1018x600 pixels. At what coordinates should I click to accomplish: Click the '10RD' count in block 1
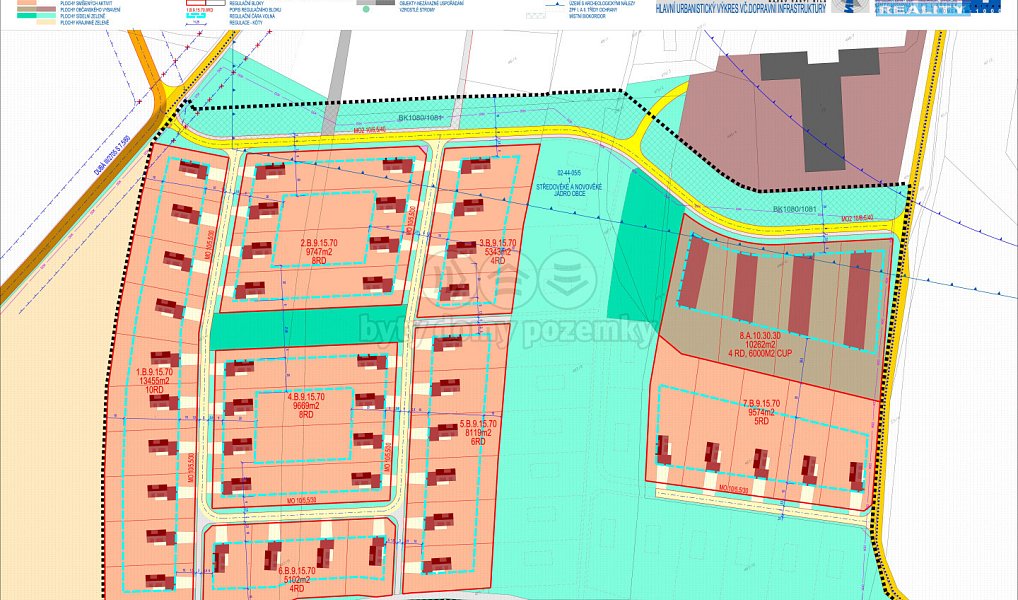(155, 390)
